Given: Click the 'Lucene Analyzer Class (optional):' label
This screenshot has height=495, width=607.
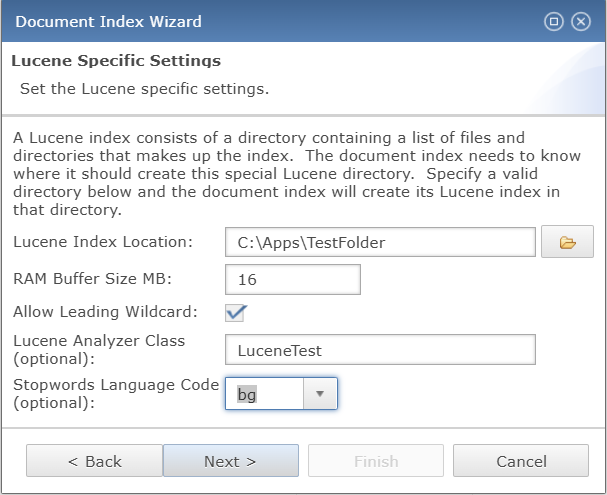Looking at the screenshot, I should pyautogui.click(x=99, y=349).
